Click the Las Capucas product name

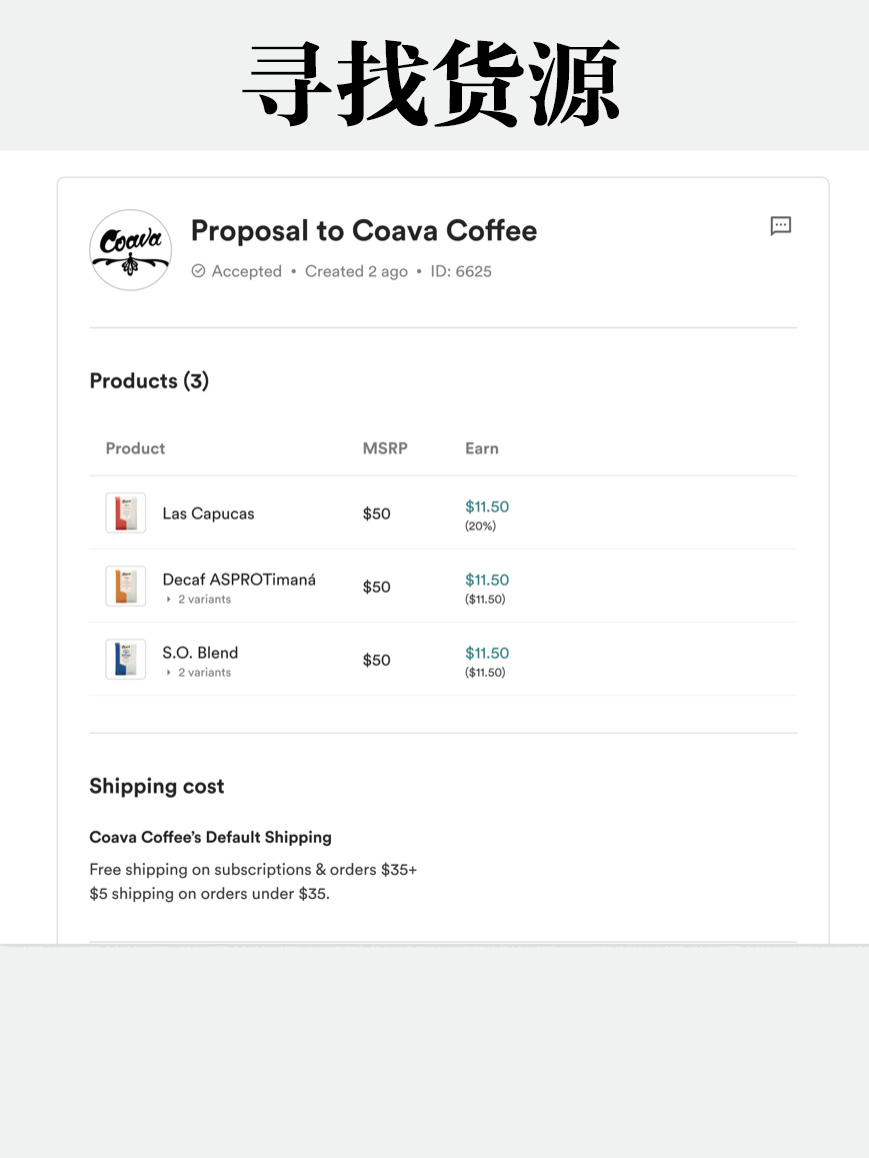coord(208,513)
